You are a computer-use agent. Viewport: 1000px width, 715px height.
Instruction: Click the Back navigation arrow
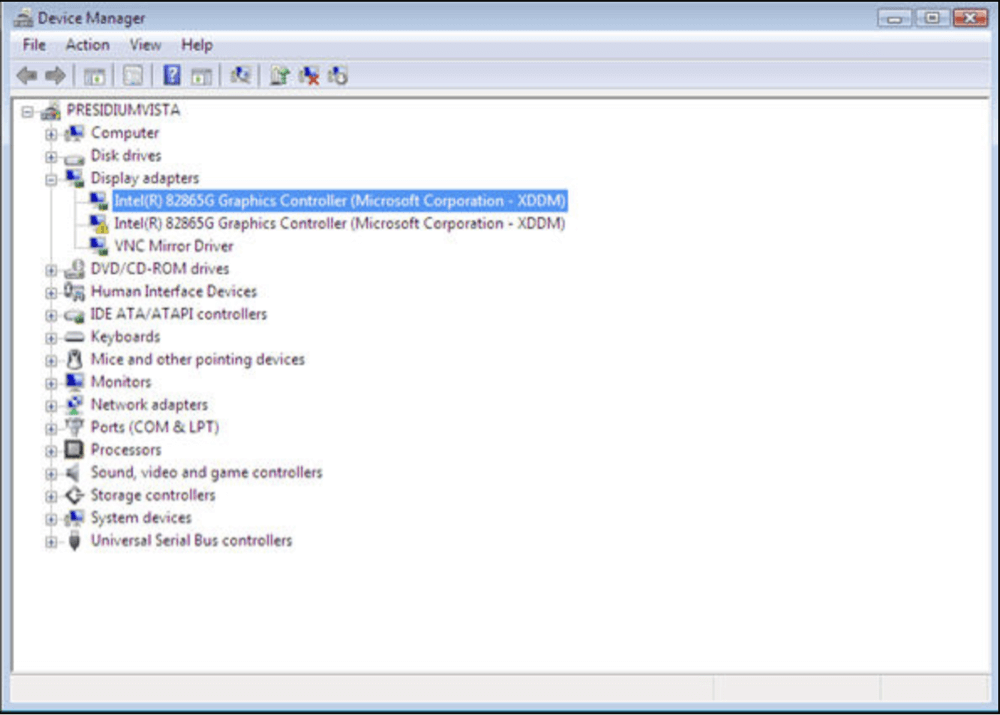26,76
